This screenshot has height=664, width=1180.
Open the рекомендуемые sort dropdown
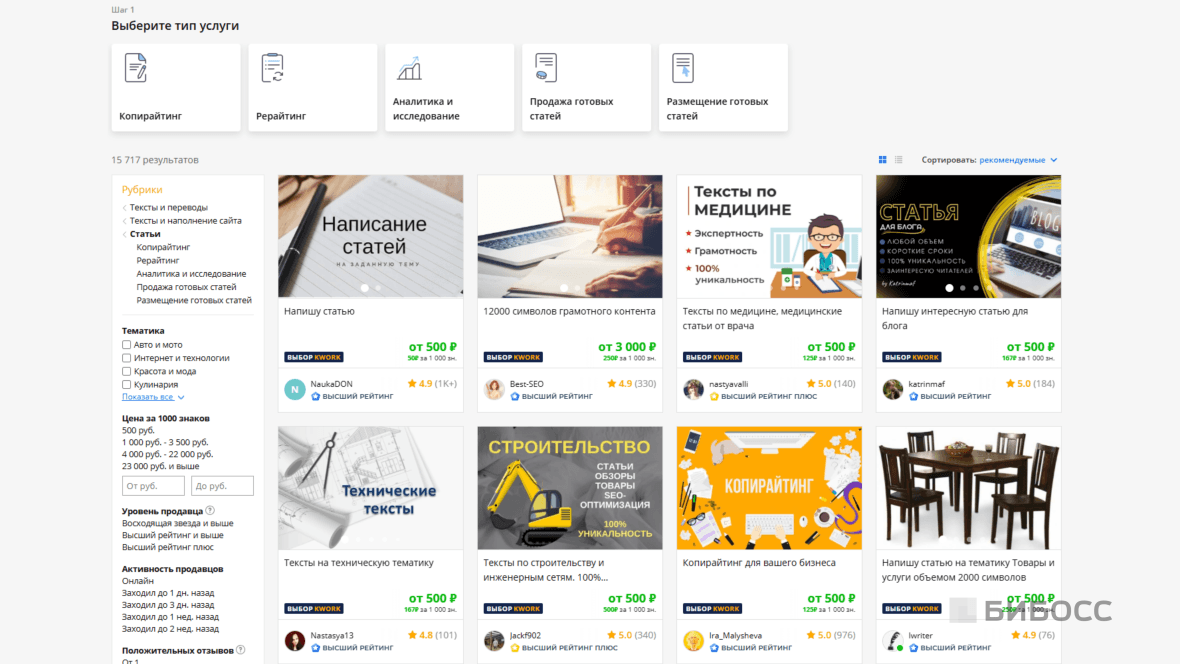pos(1017,160)
